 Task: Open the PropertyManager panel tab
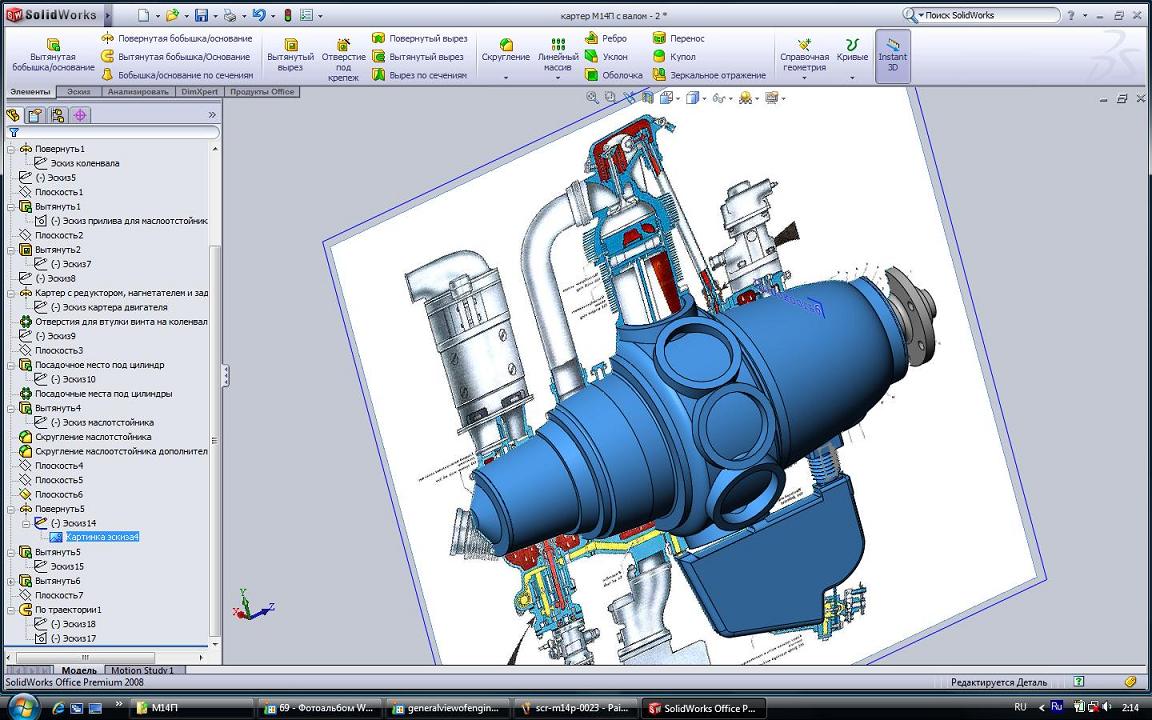coord(35,115)
